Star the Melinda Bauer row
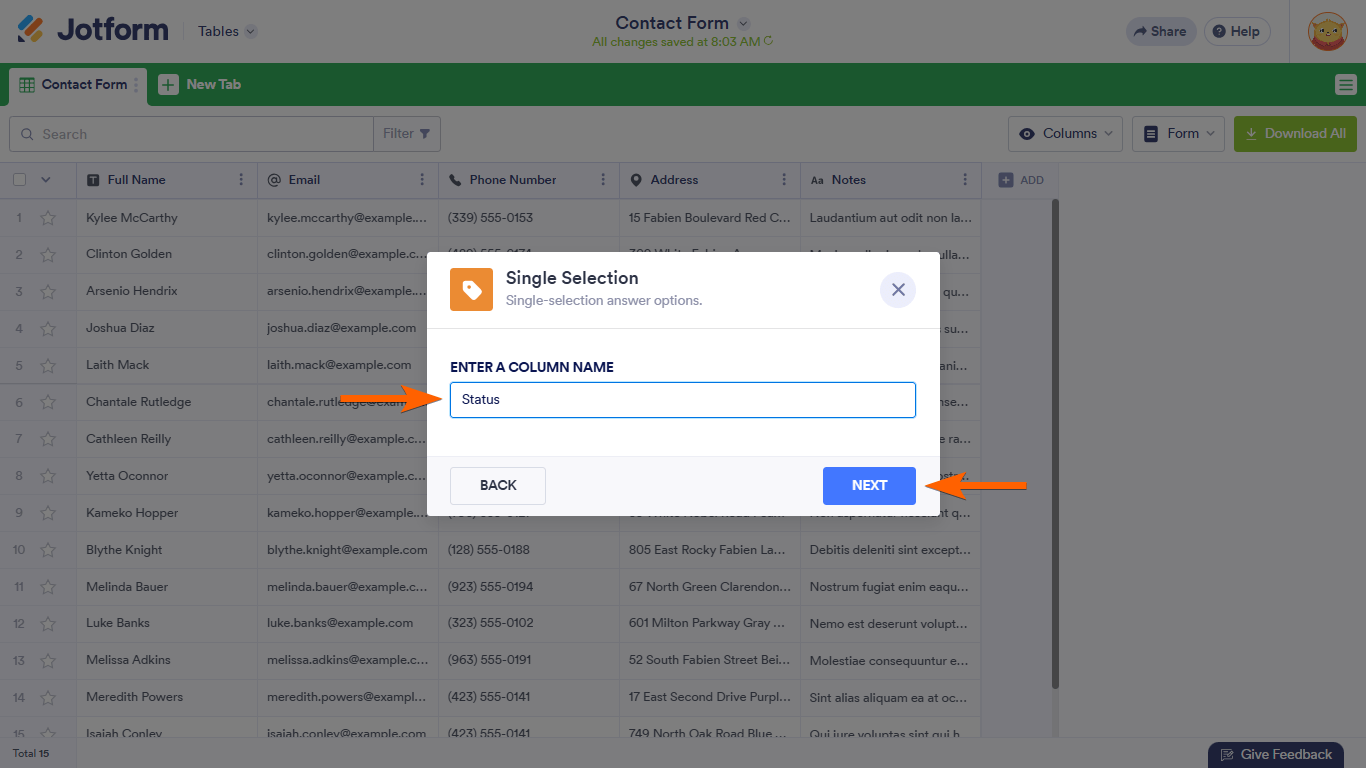This screenshot has width=1366, height=768. pos(48,587)
